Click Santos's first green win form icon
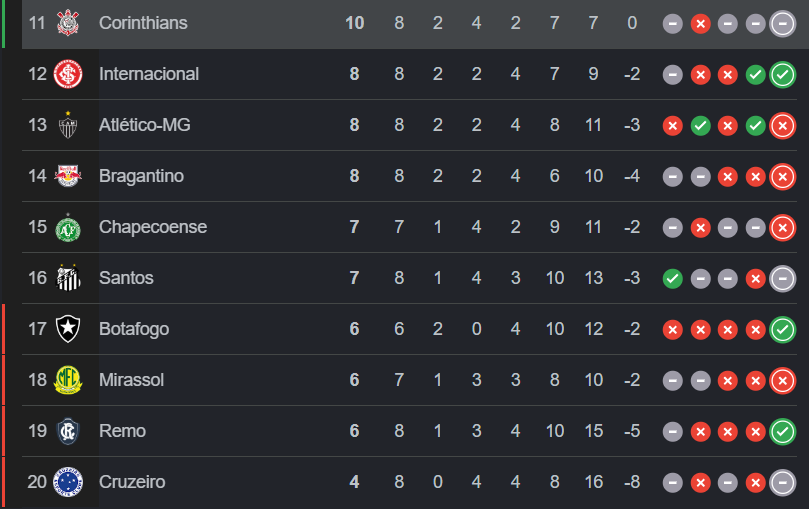This screenshot has height=509, width=809. [672, 278]
